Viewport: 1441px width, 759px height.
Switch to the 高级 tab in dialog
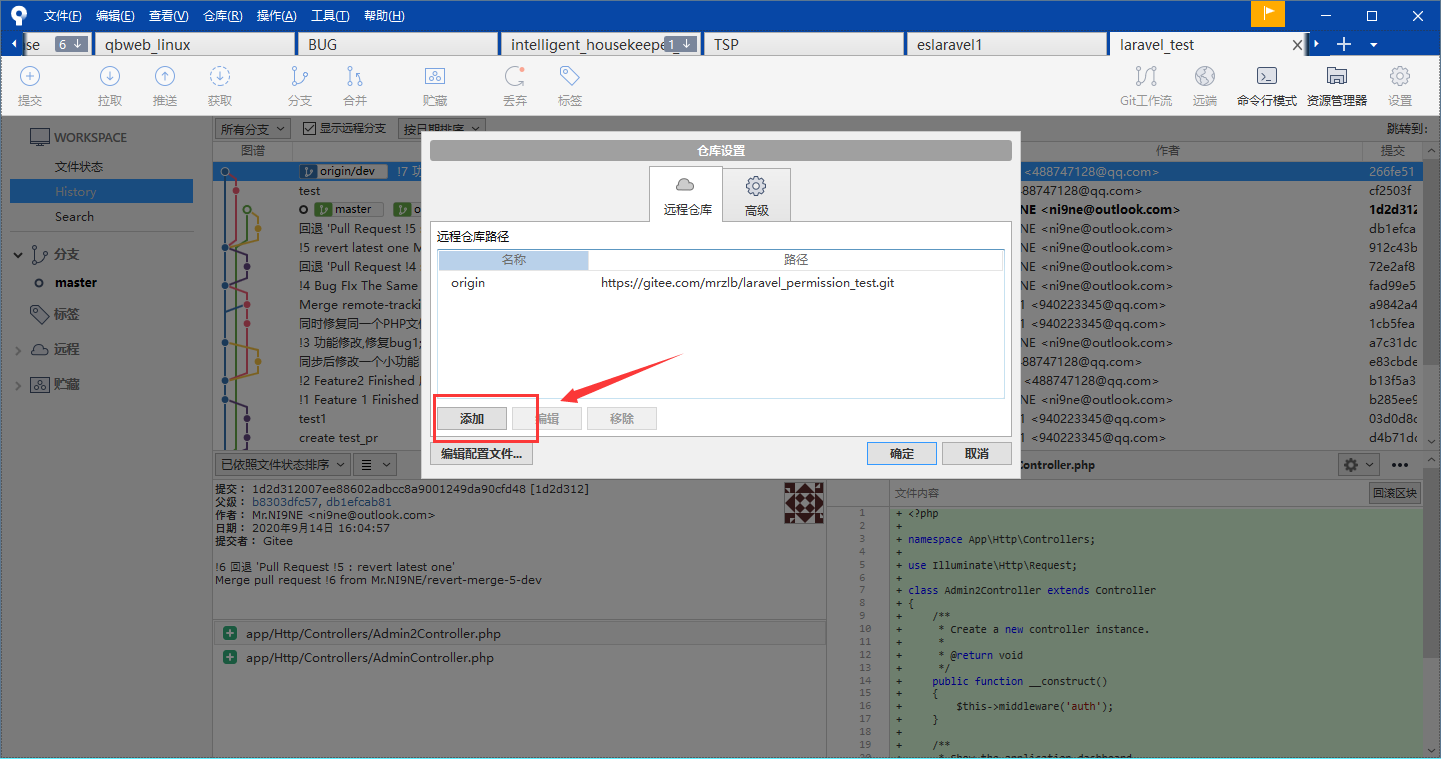click(x=756, y=194)
